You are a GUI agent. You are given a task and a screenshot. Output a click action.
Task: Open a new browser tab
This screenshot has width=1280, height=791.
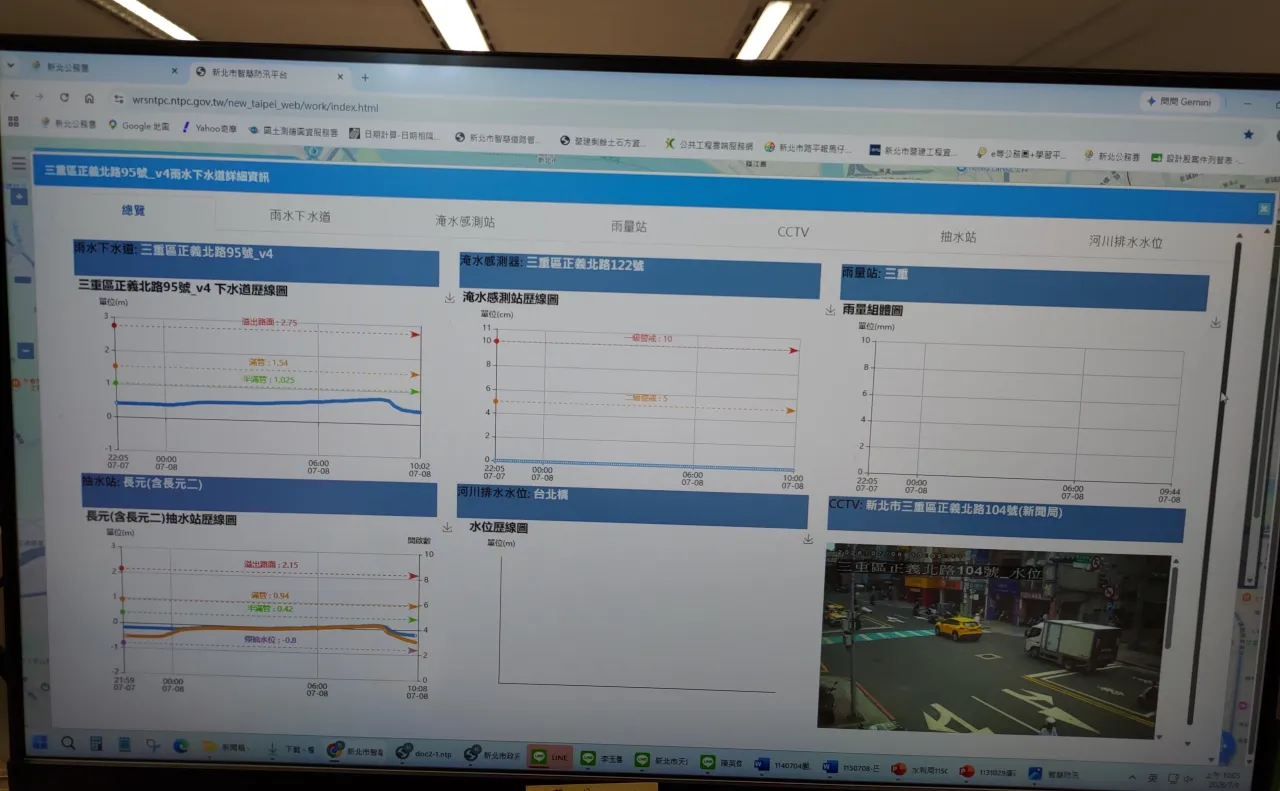tap(365, 78)
